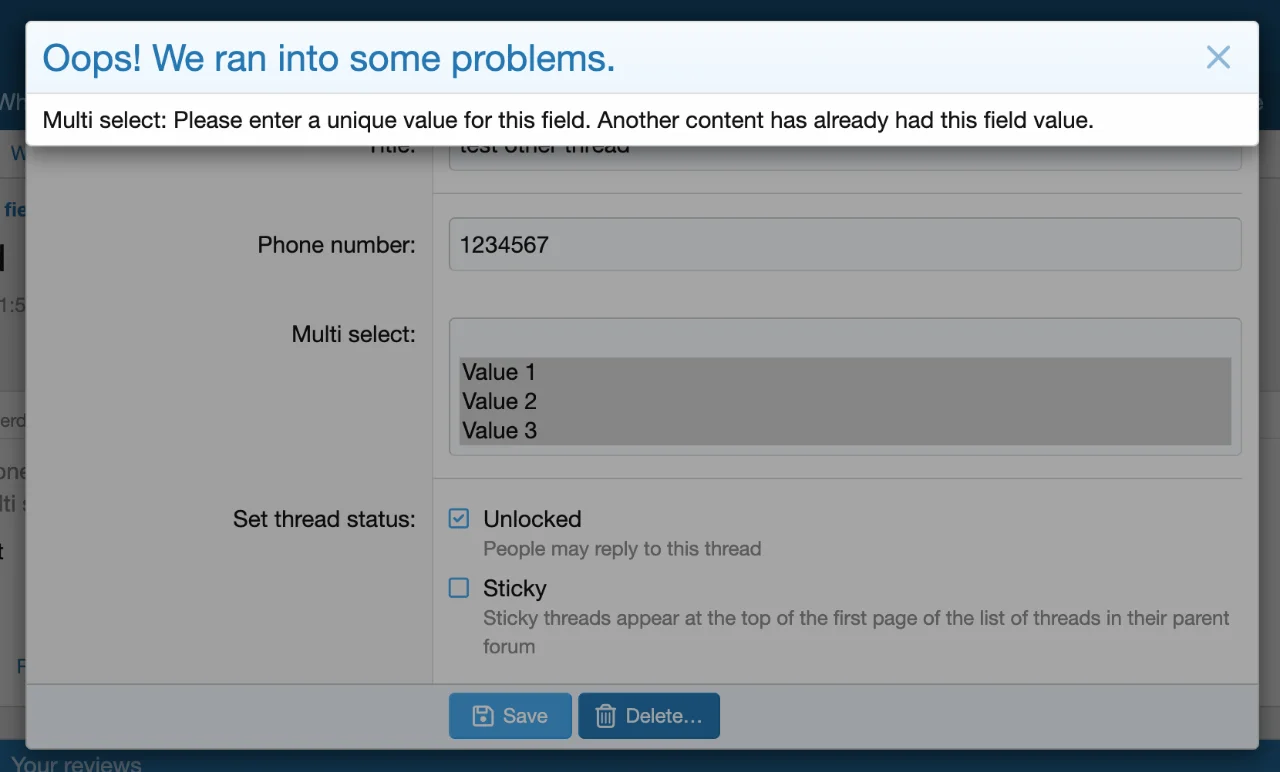
Task: Click the trash can icon on Delete
Action: [x=605, y=716]
